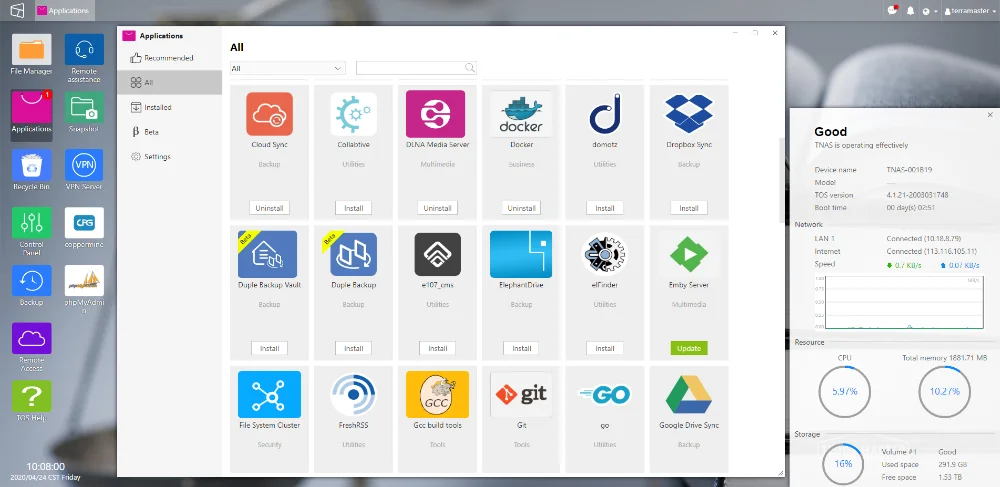Close the system status panel
1000x487 pixels.
coord(990,115)
